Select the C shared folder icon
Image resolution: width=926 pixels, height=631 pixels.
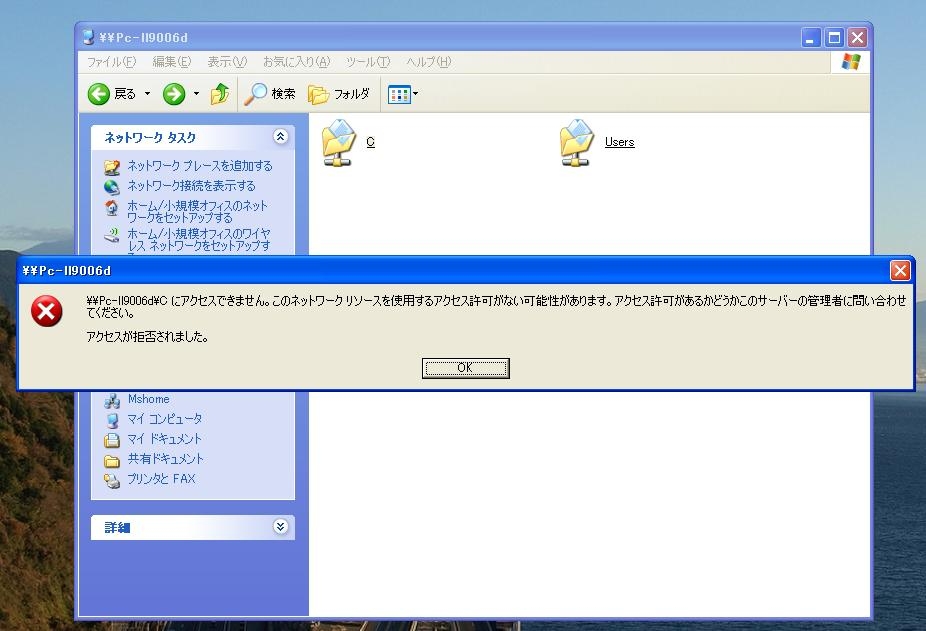[338, 142]
